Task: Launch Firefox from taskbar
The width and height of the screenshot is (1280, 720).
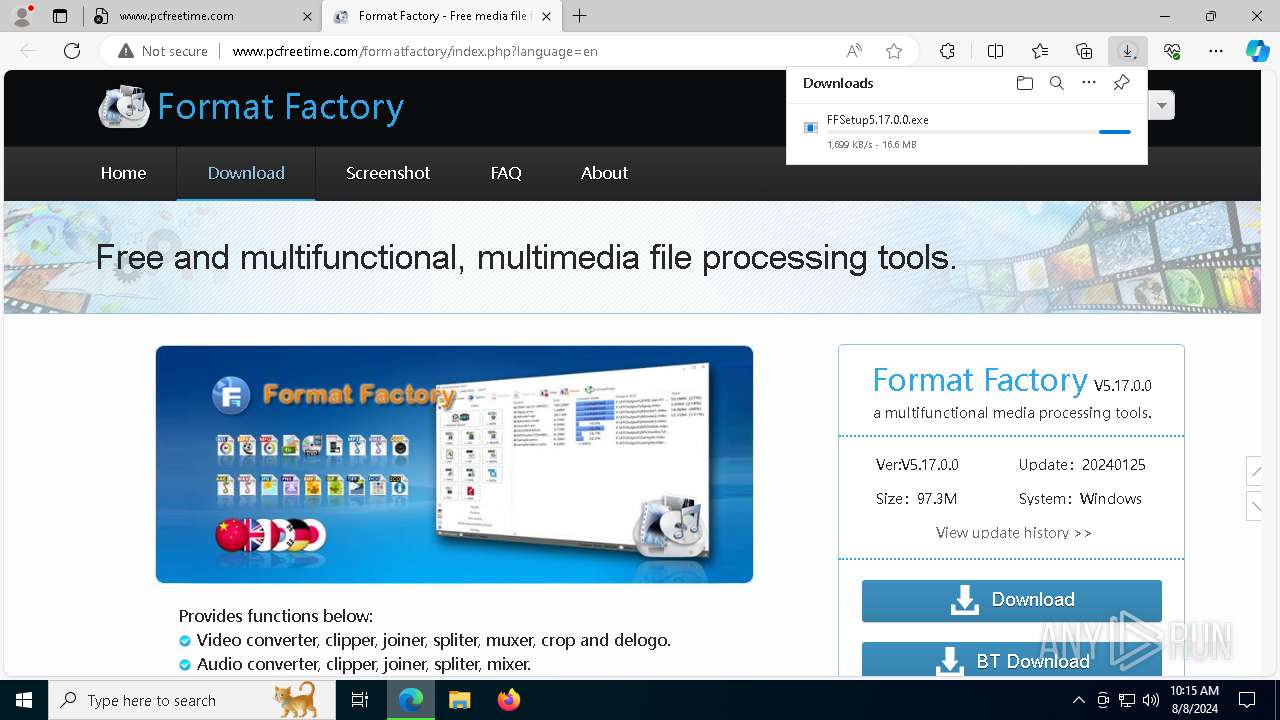Action: 509,700
